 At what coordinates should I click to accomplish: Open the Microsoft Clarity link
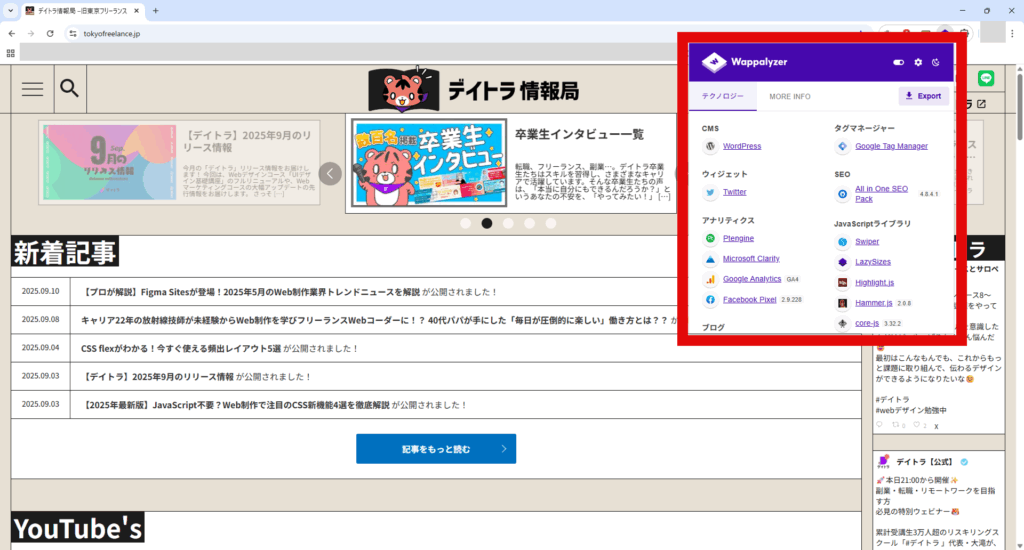pos(751,258)
